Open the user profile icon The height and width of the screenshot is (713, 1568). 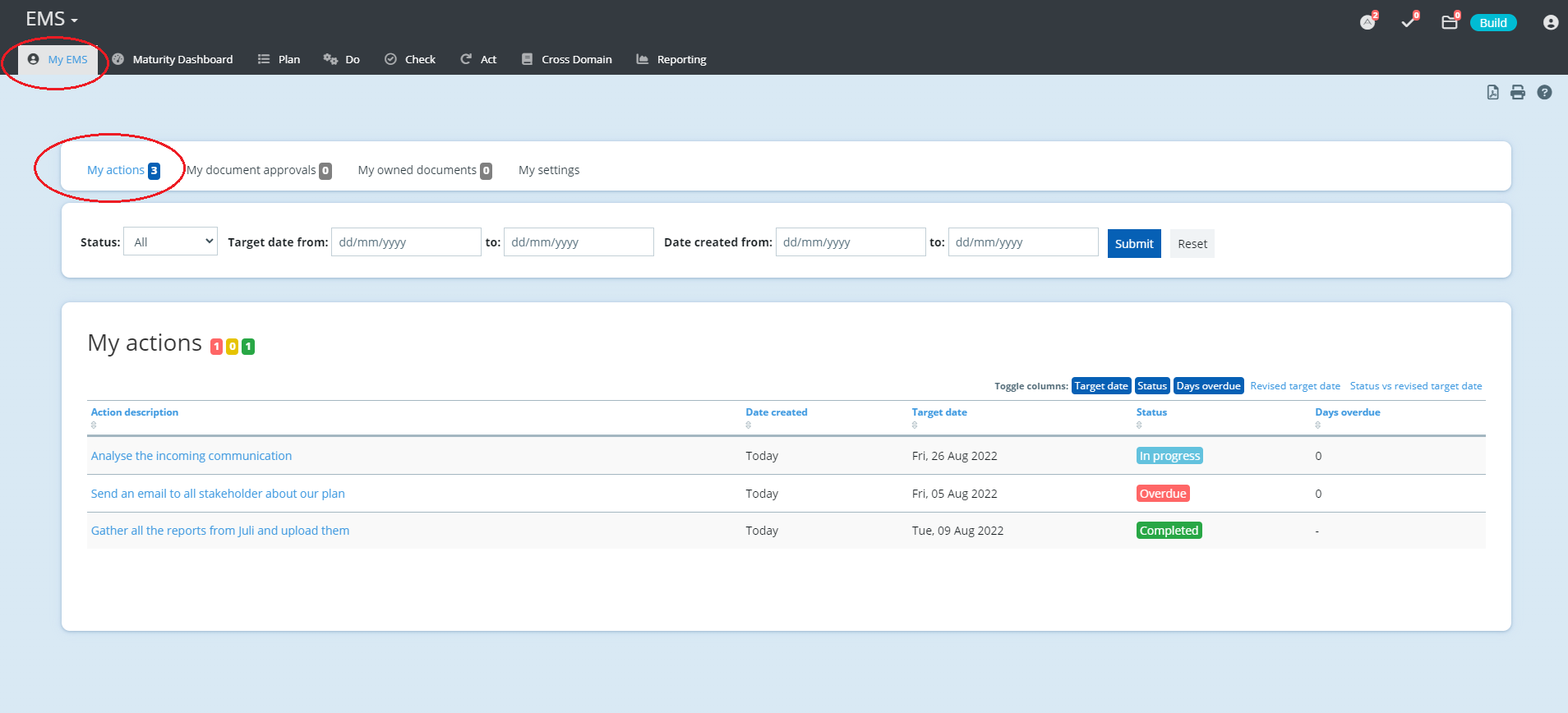(x=1550, y=22)
